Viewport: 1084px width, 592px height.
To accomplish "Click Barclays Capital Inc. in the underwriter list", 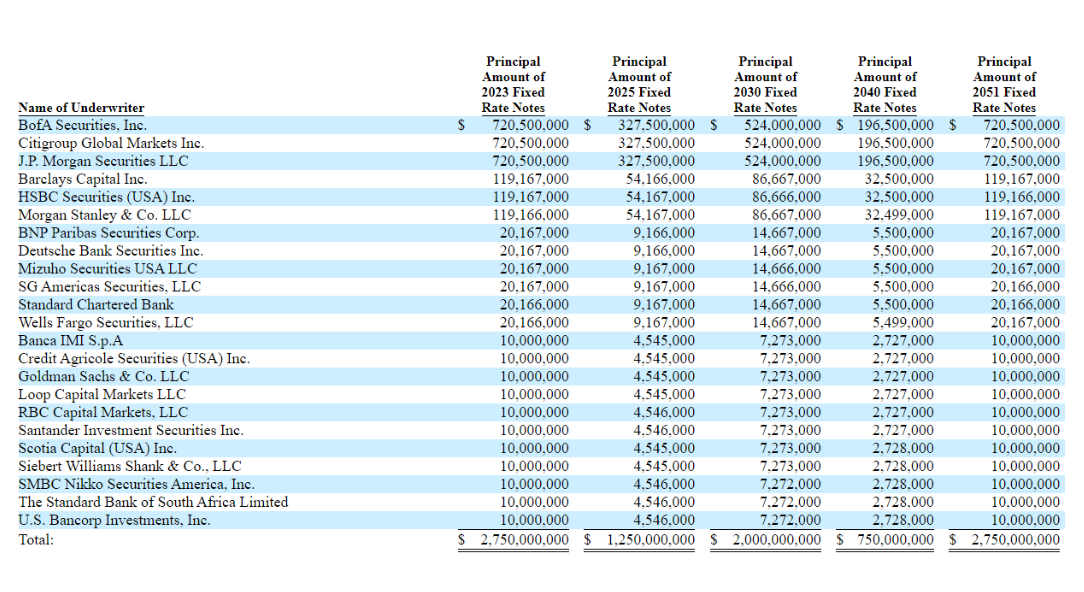I will (82, 180).
